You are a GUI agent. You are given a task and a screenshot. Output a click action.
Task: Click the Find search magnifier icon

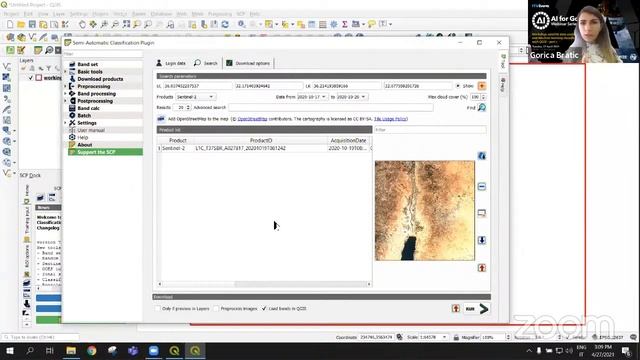482,107
